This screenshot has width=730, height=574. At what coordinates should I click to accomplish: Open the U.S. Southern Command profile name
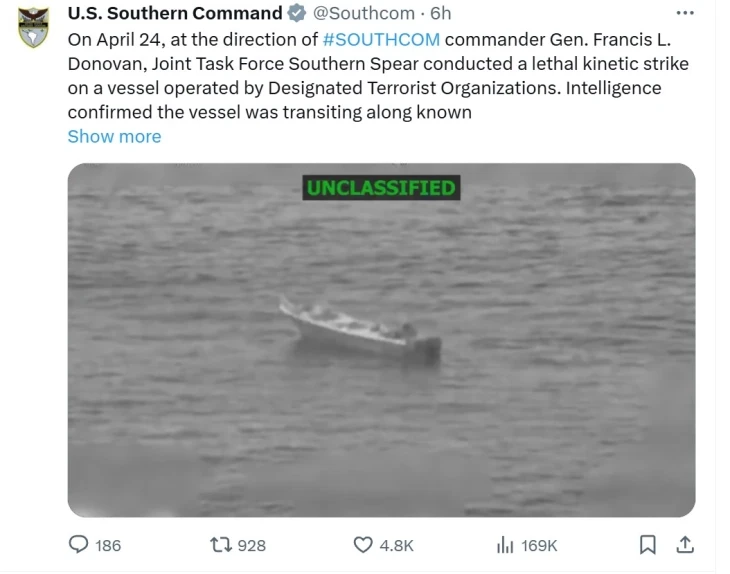(x=175, y=14)
